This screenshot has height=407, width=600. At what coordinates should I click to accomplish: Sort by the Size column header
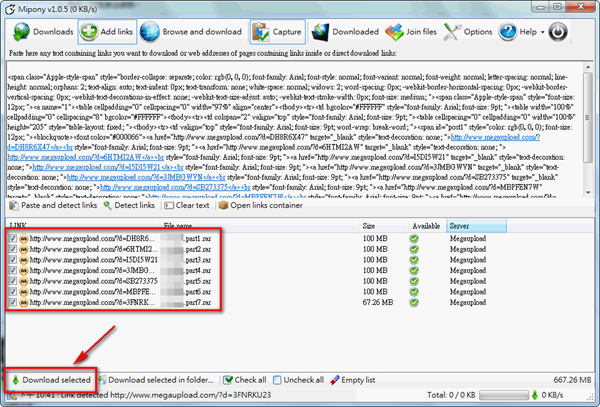(x=384, y=226)
